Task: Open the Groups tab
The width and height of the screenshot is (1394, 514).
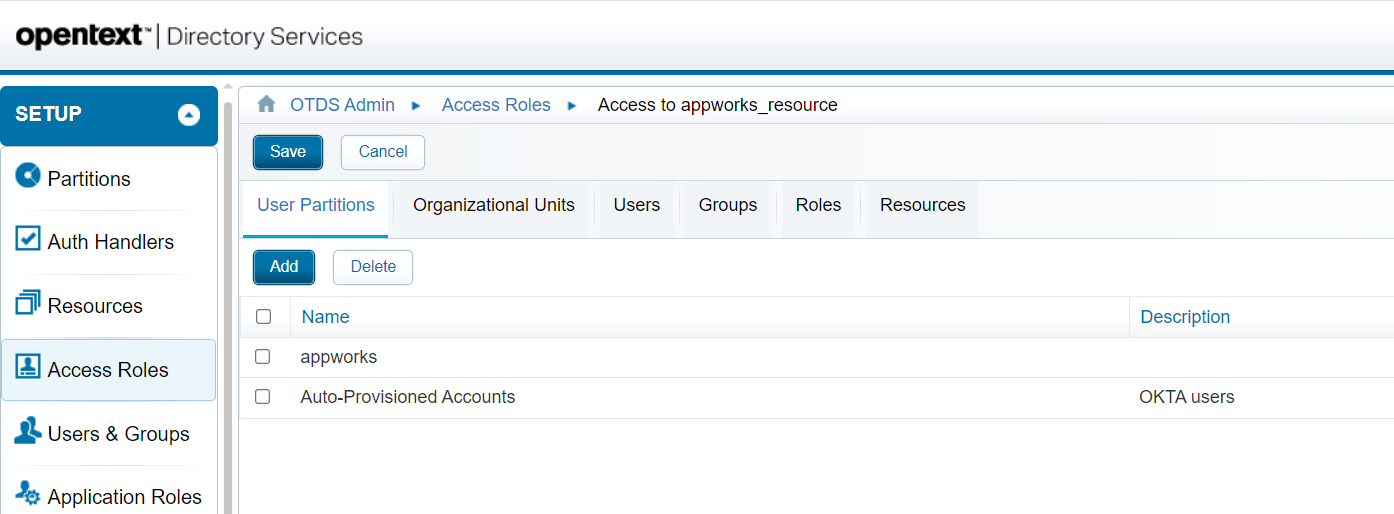Action: tap(728, 205)
